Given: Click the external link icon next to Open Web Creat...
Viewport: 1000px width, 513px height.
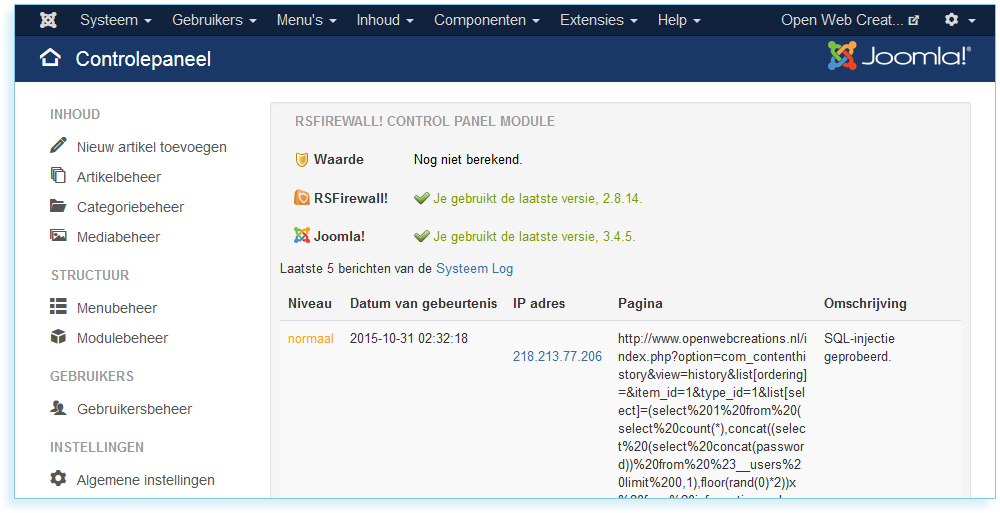Looking at the screenshot, I should (x=914, y=20).
